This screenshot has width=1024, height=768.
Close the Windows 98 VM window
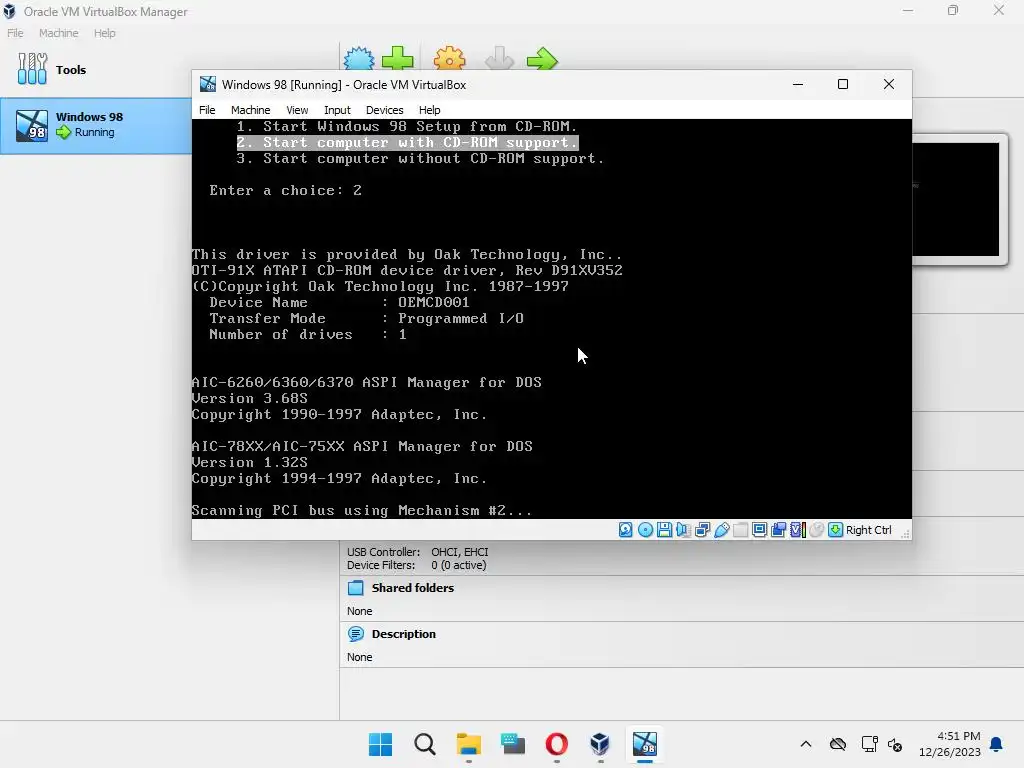tap(888, 84)
